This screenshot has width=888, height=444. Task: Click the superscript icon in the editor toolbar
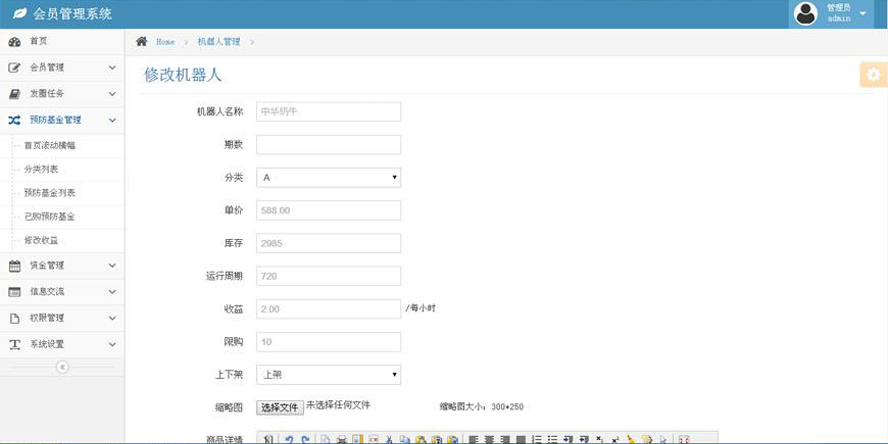pyautogui.click(x=615, y=439)
